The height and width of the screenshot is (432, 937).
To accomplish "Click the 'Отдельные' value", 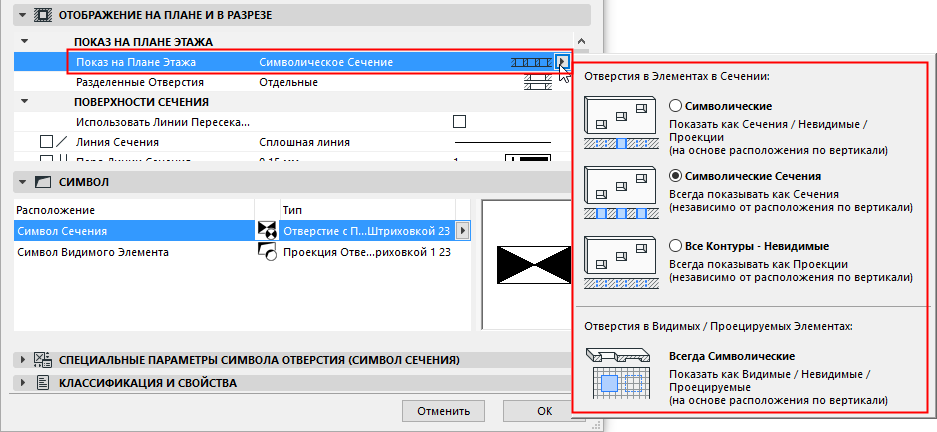I will click(x=288, y=82).
